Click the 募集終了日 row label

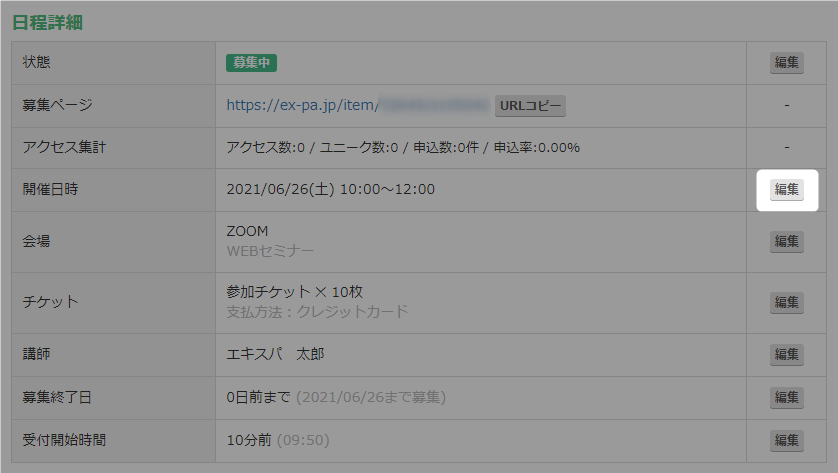tap(57, 397)
